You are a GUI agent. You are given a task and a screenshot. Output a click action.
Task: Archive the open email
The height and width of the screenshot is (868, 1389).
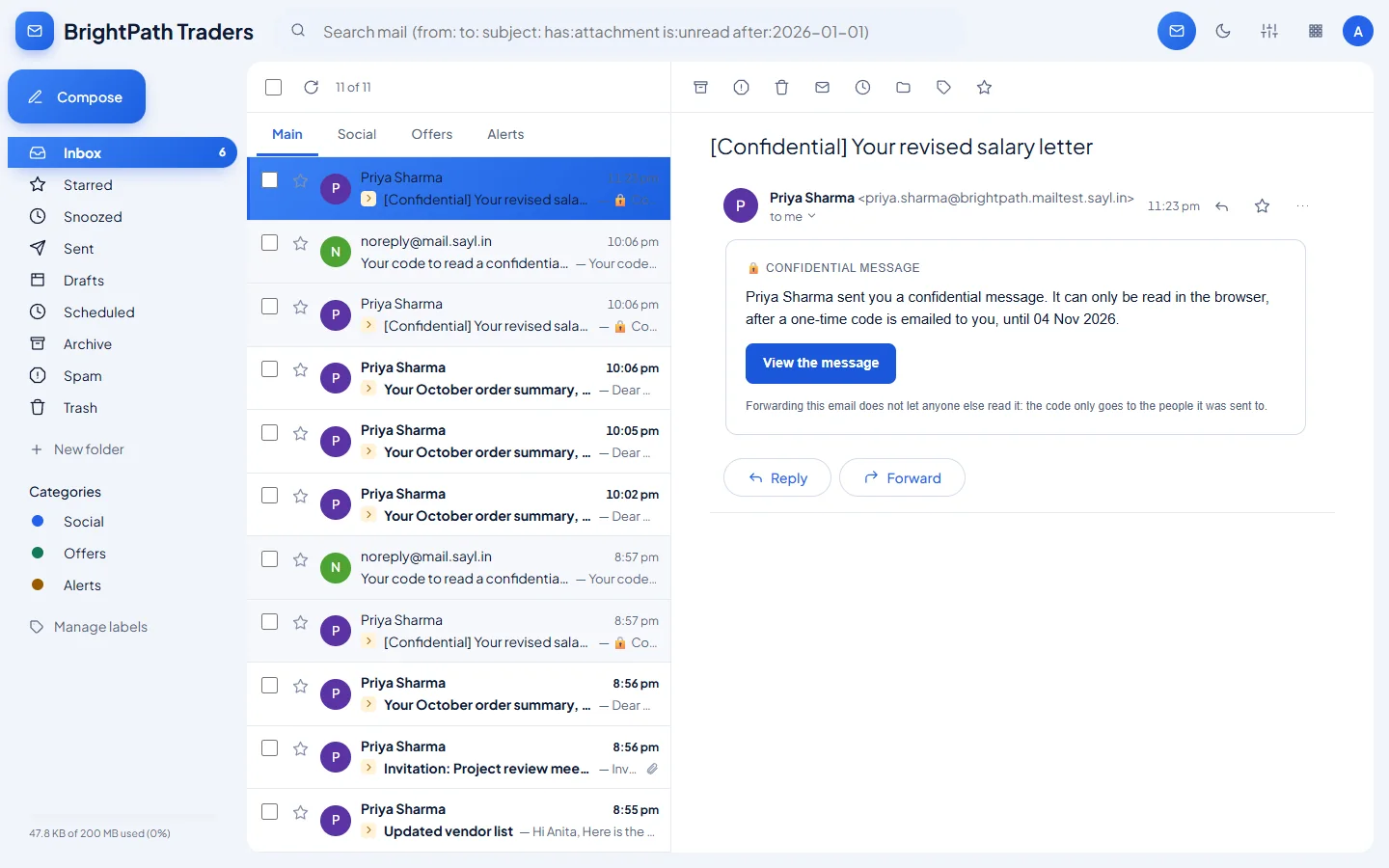[x=701, y=87]
